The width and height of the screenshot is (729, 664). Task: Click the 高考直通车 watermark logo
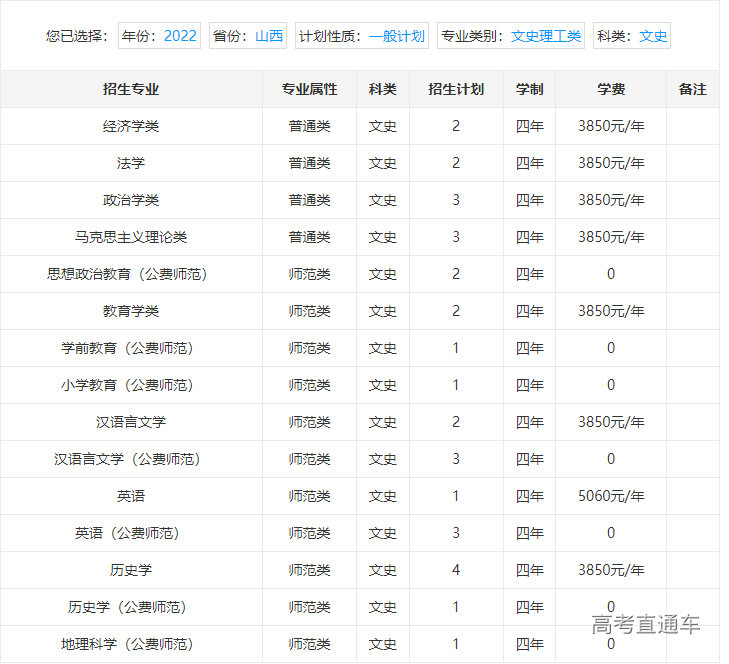point(645,625)
